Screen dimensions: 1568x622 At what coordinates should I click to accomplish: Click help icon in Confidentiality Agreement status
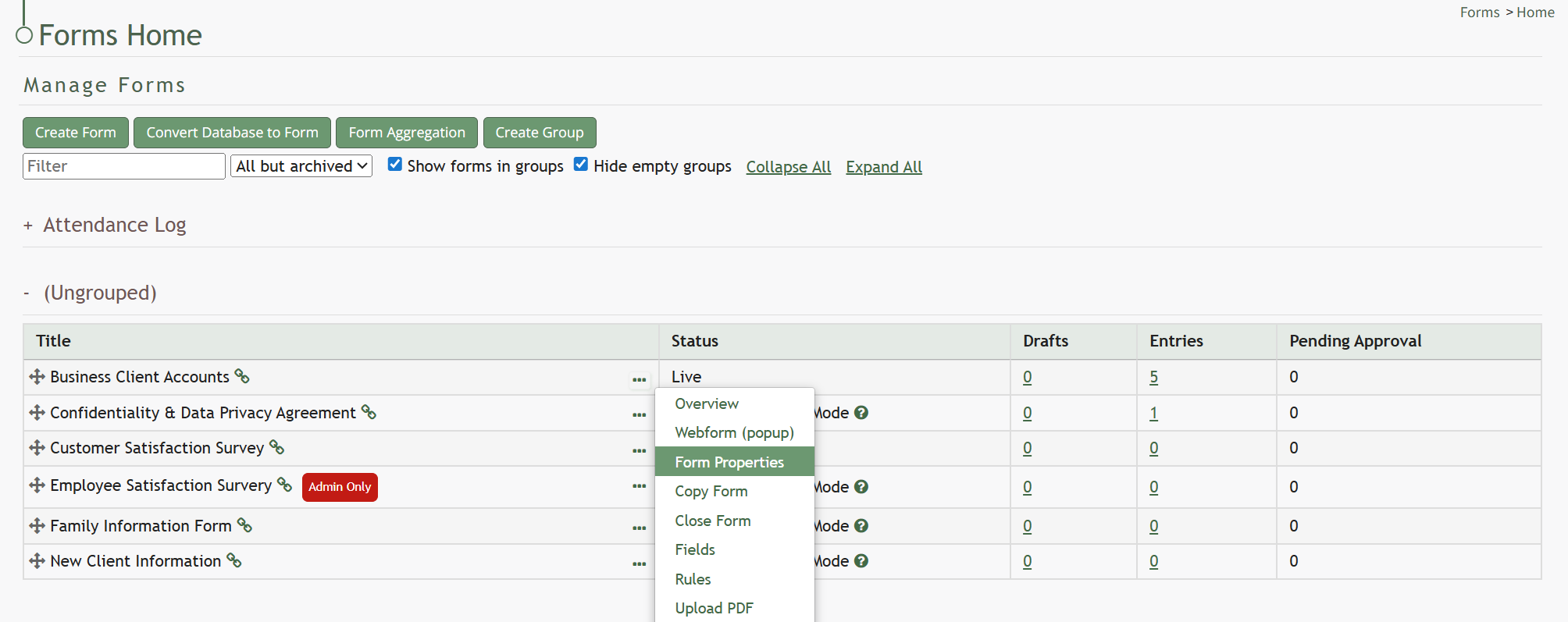coord(861,413)
